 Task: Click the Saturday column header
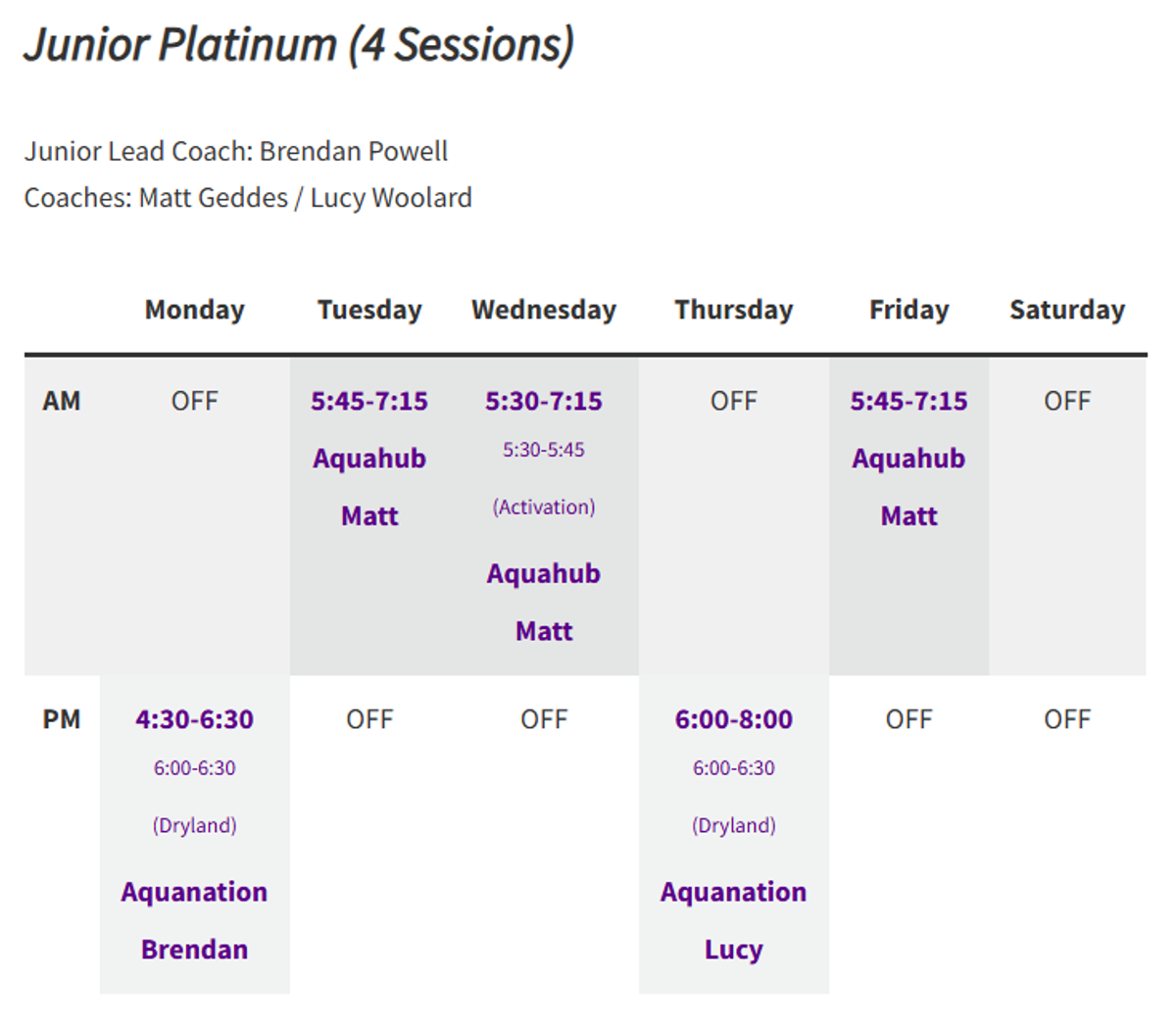pos(1067,310)
